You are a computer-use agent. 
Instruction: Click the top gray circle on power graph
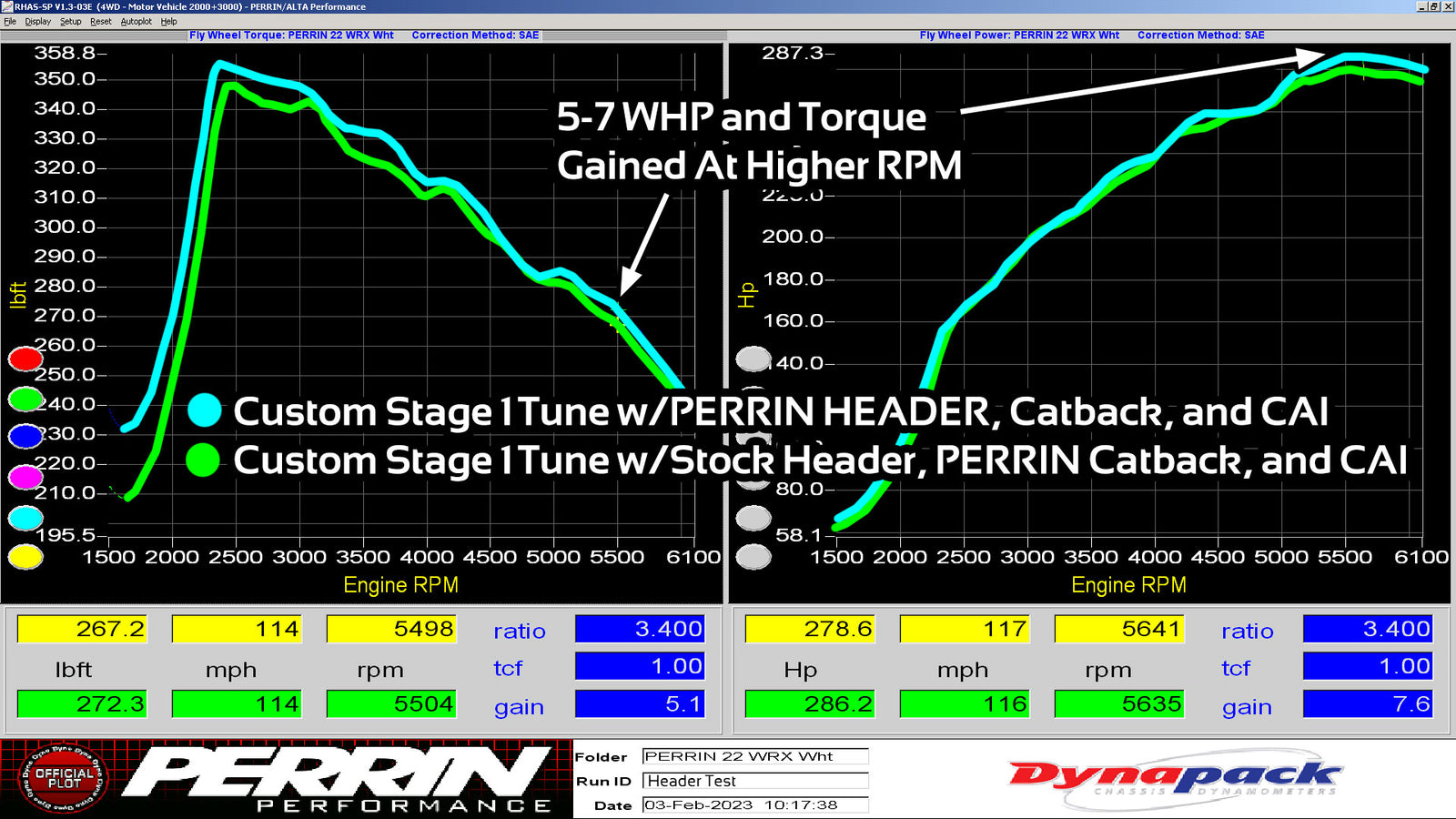(753, 359)
